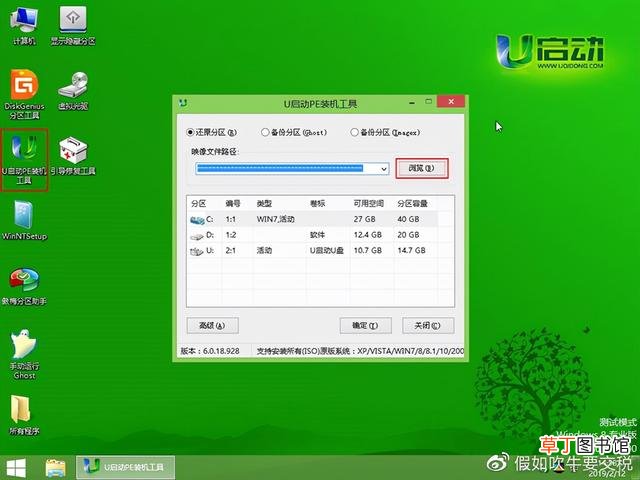Click the Windows Start button

pos(16,468)
